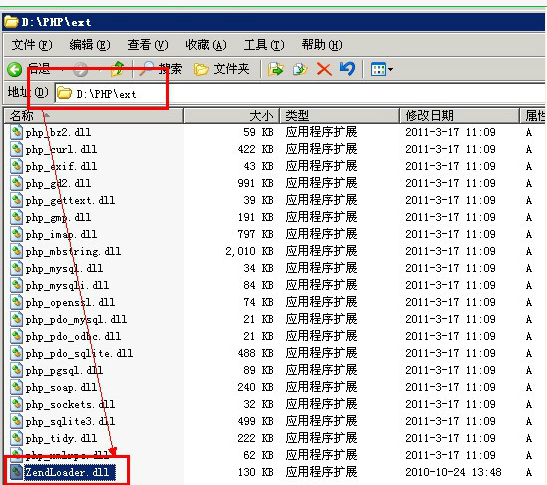Image resolution: width=547 pixels, height=485 pixels.
Task: Open the 工具(T) menu
Action: click(x=264, y=45)
